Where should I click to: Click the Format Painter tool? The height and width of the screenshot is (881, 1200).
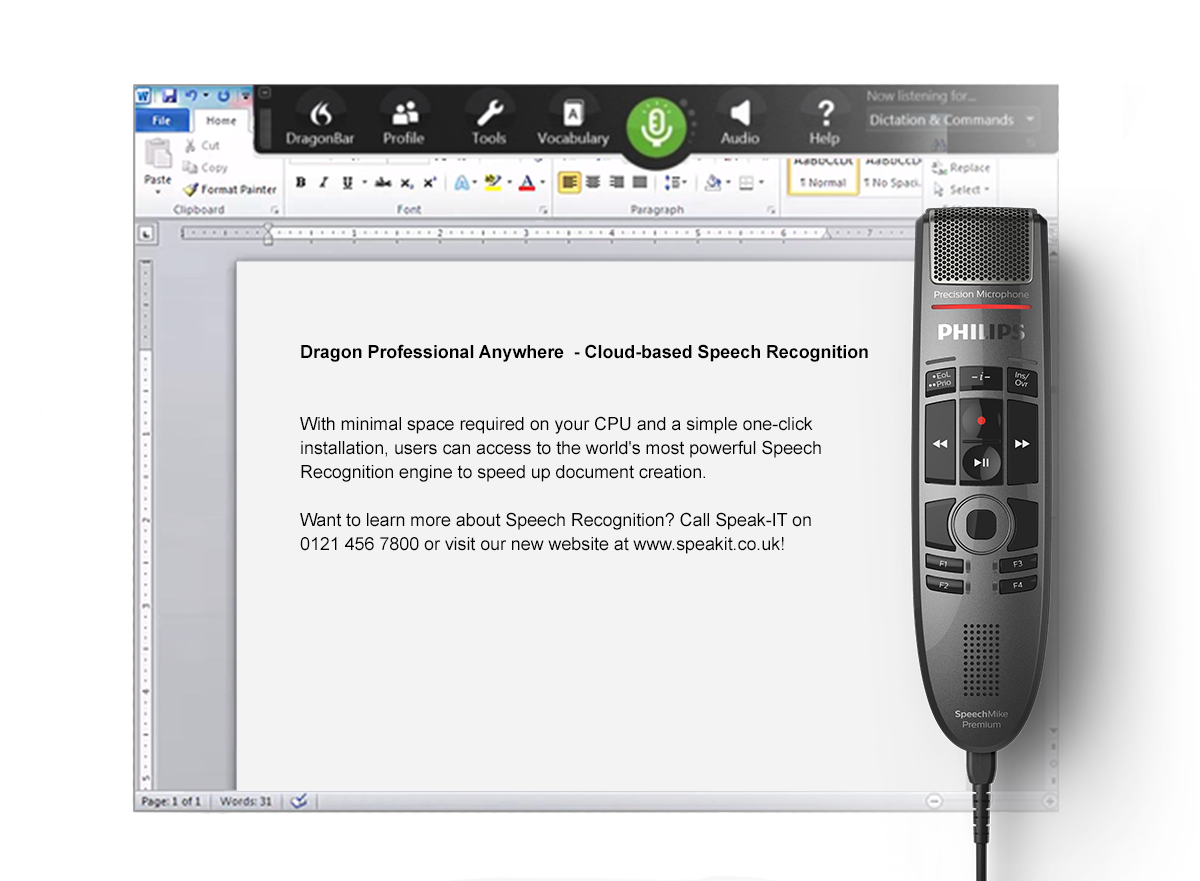[230, 189]
